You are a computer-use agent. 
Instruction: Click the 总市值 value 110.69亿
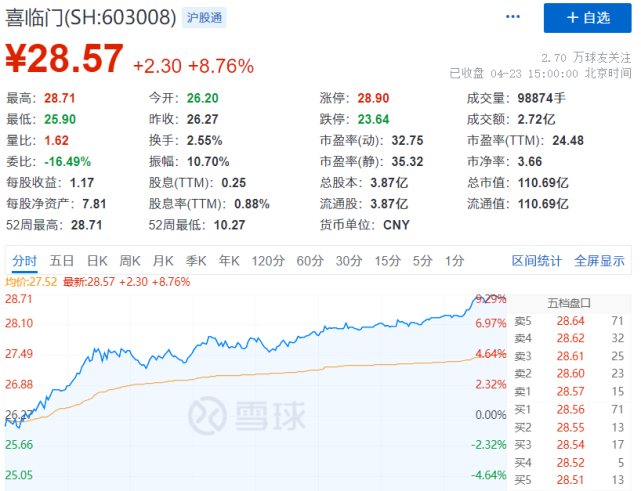tap(543, 183)
